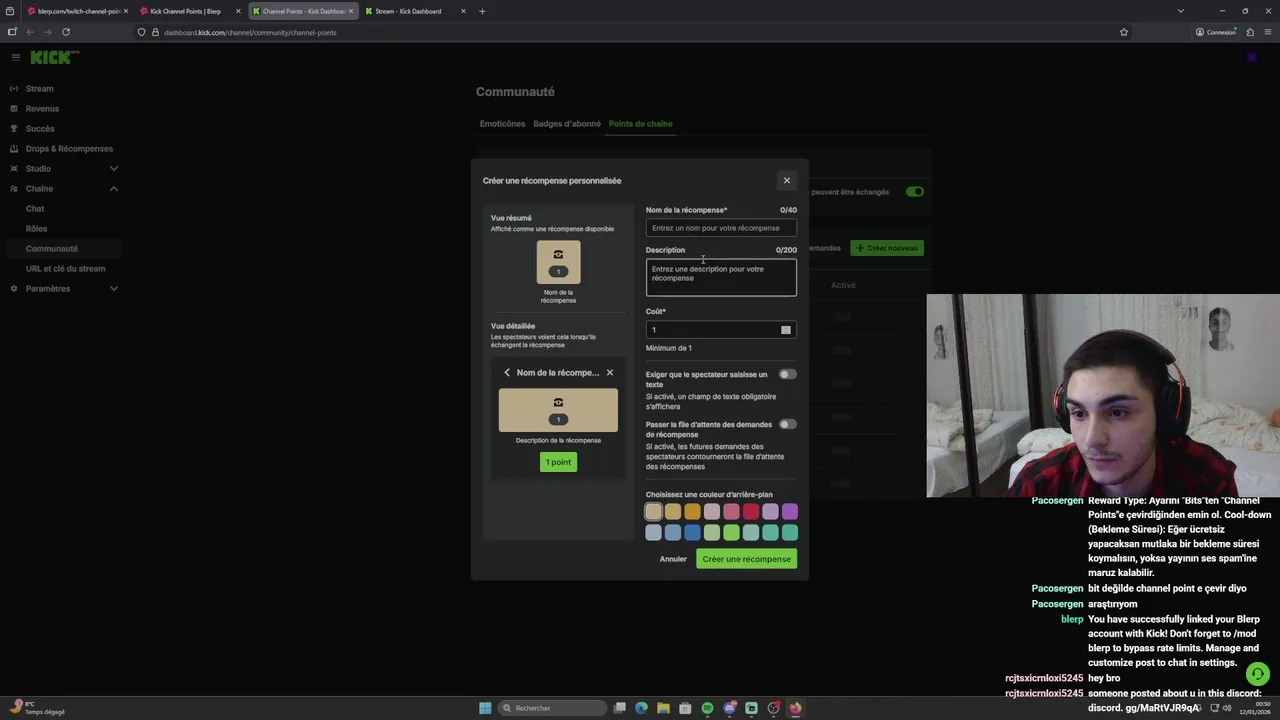Select the crimson red color swatch
This screenshot has height=720, width=1280.
coord(751,512)
